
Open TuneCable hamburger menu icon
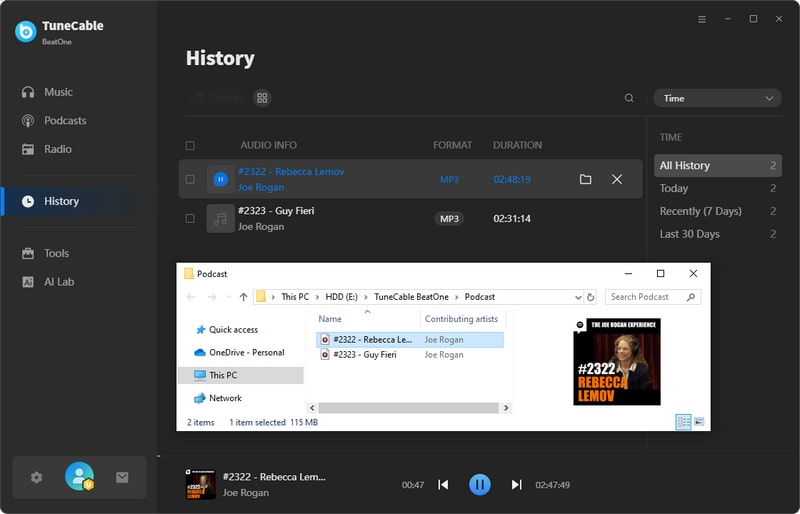pos(702,19)
